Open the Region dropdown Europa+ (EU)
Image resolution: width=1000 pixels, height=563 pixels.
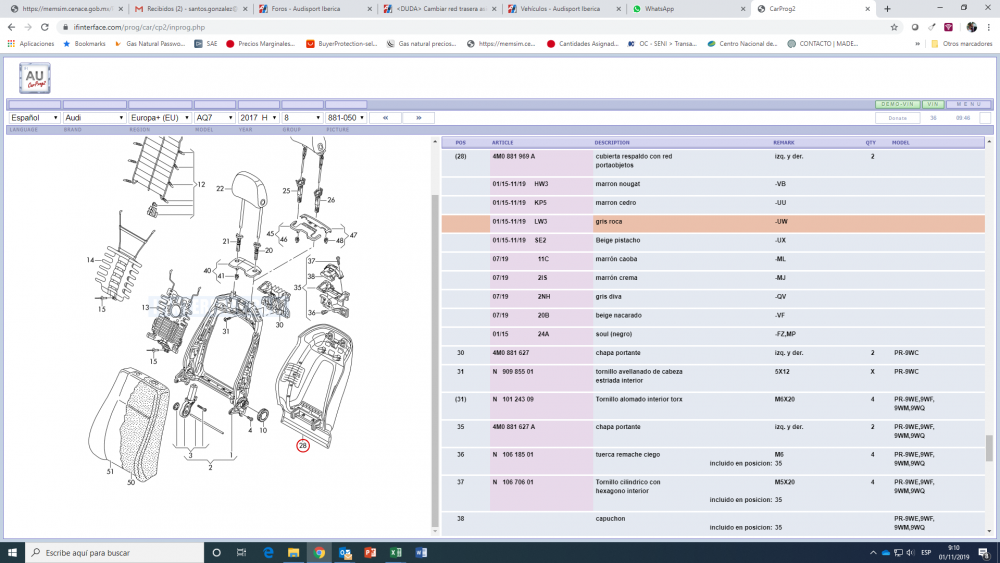coord(160,118)
